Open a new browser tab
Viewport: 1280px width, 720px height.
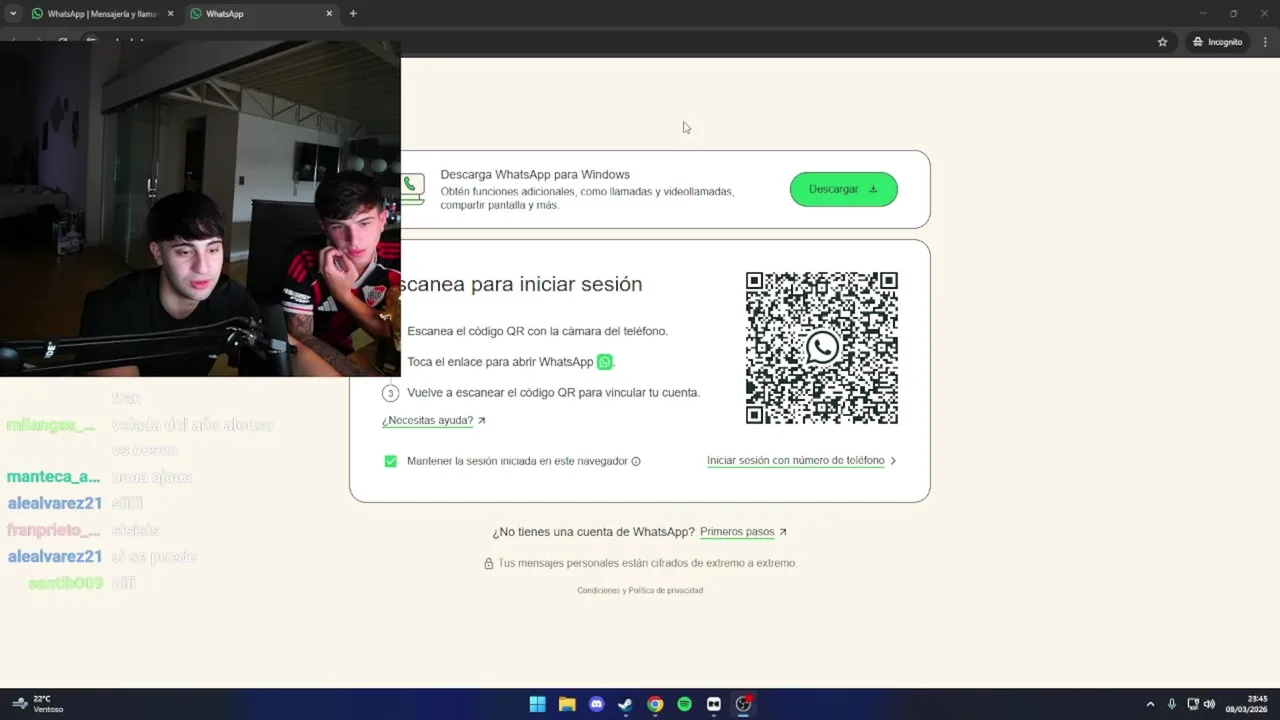(x=353, y=14)
